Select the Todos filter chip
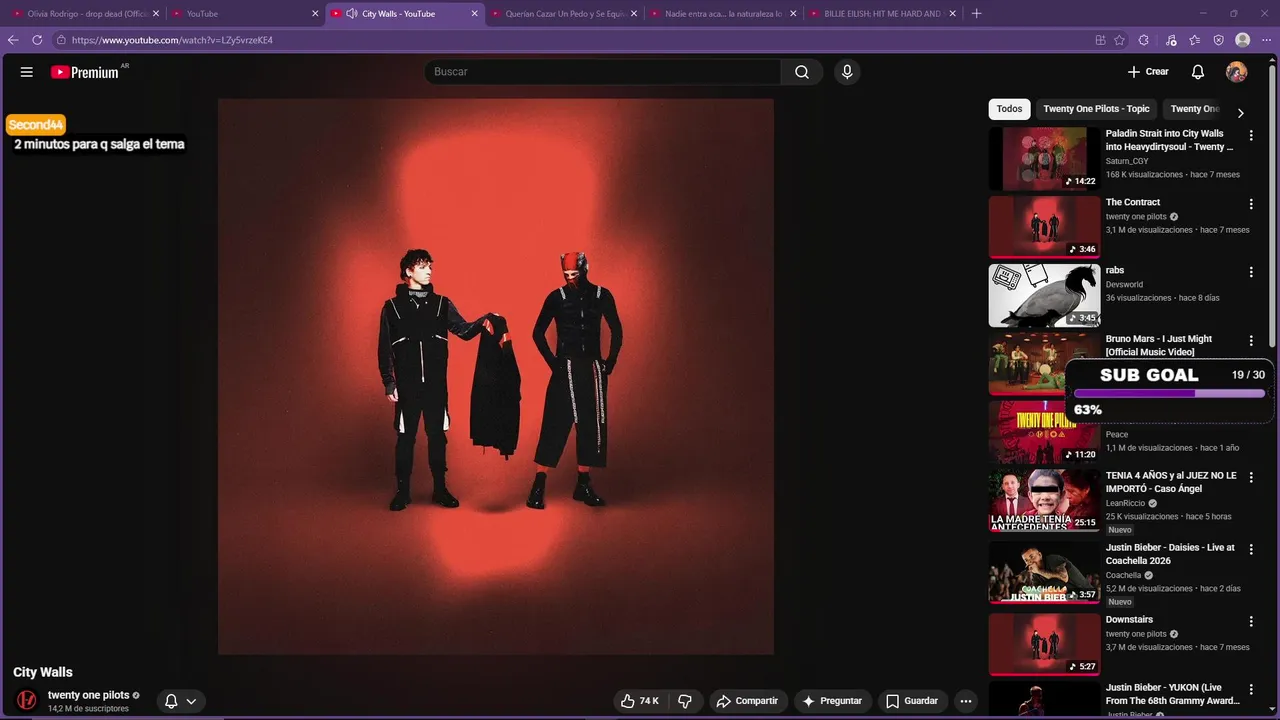The image size is (1280, 720). pos(1009,109)
